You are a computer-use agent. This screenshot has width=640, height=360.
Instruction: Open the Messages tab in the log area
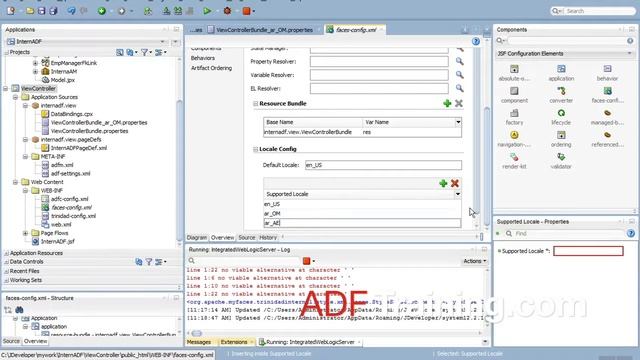click(199, 342)
